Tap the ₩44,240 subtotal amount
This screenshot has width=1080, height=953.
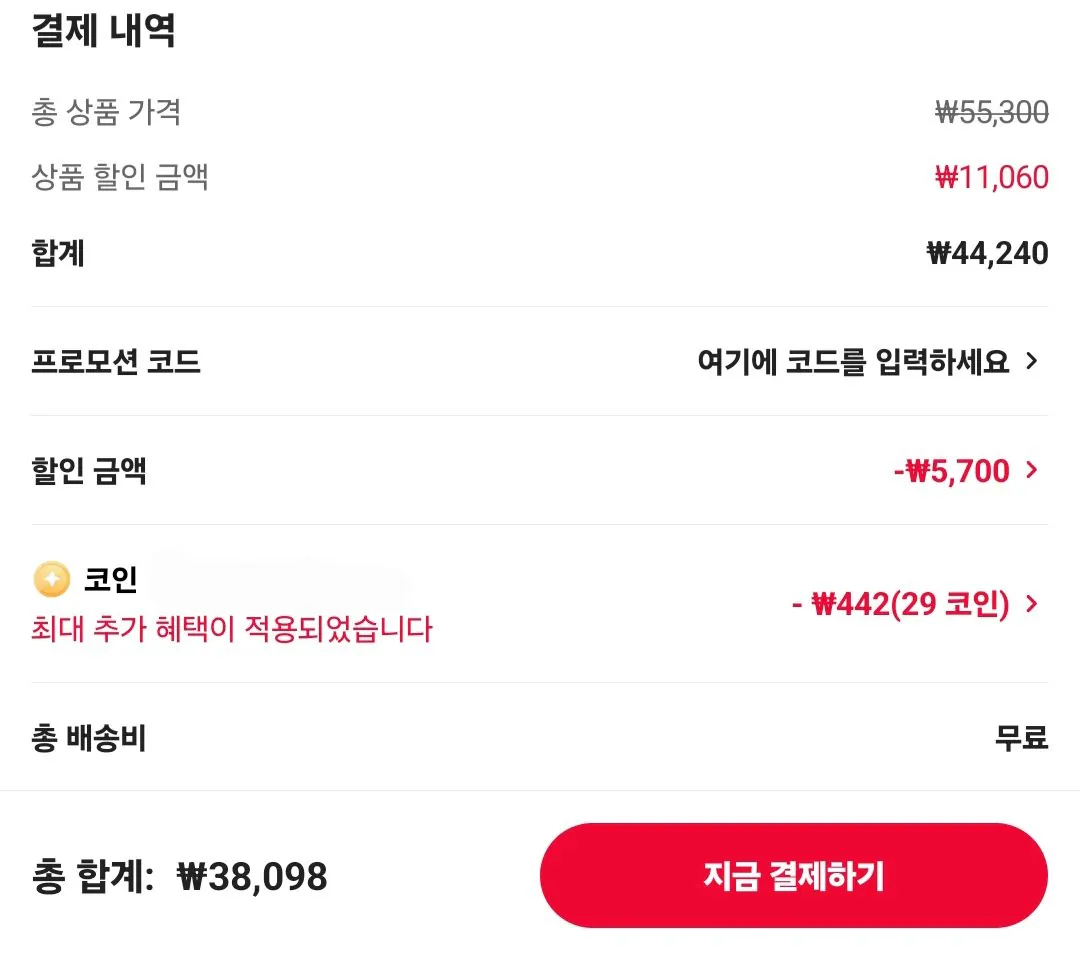pos(987,253)
